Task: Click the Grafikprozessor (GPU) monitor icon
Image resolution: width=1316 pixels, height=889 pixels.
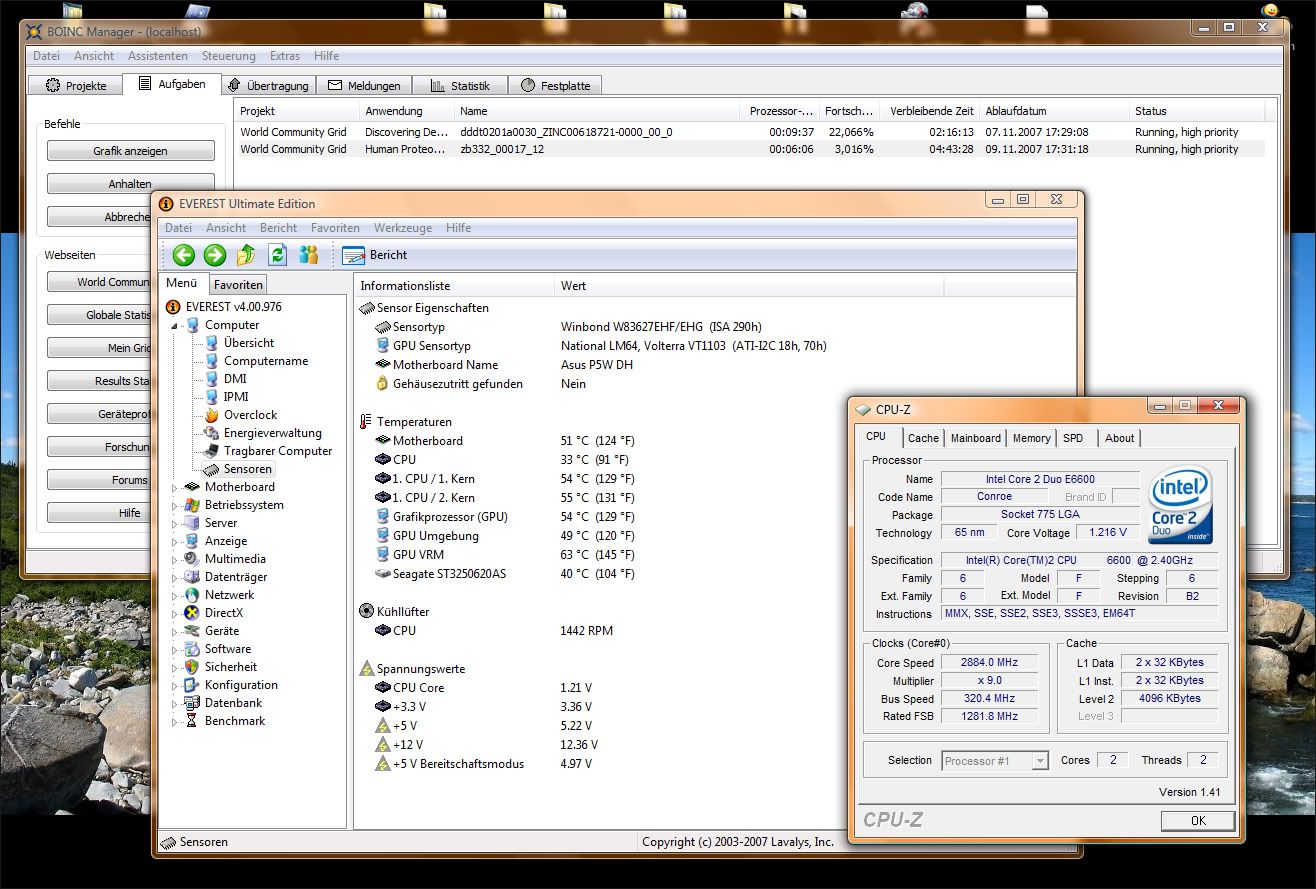Action: 382,517
